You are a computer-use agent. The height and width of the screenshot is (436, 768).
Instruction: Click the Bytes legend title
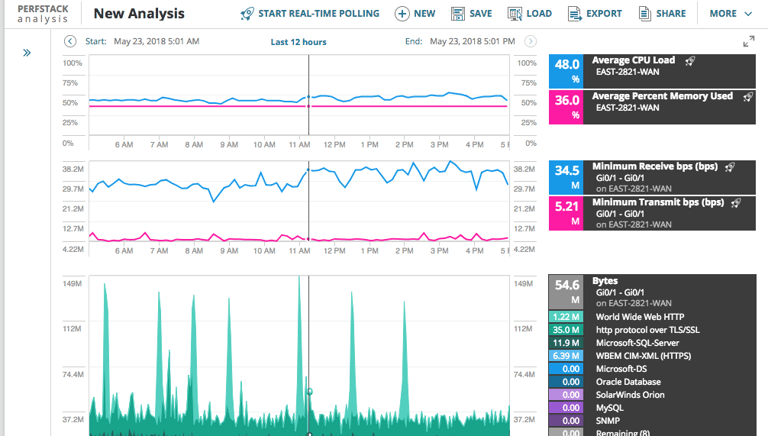pos(605,281)
